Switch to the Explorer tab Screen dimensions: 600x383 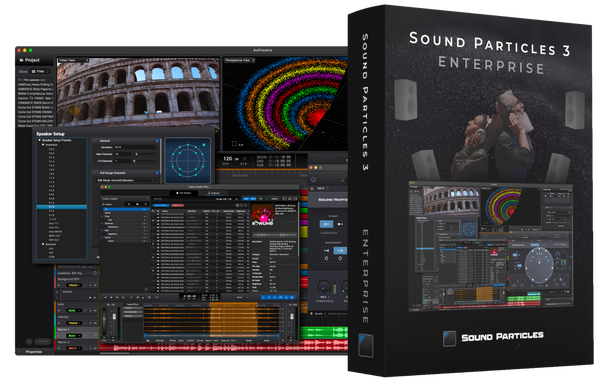click(214, 193)
